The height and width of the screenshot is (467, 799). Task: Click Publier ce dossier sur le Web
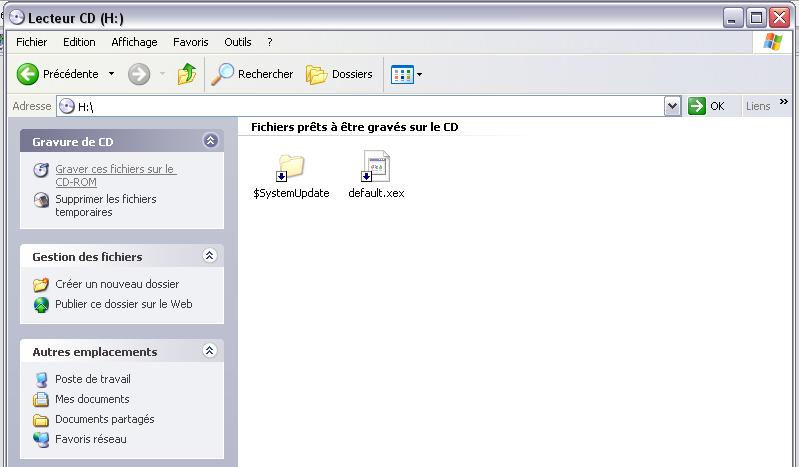(124, 304)
